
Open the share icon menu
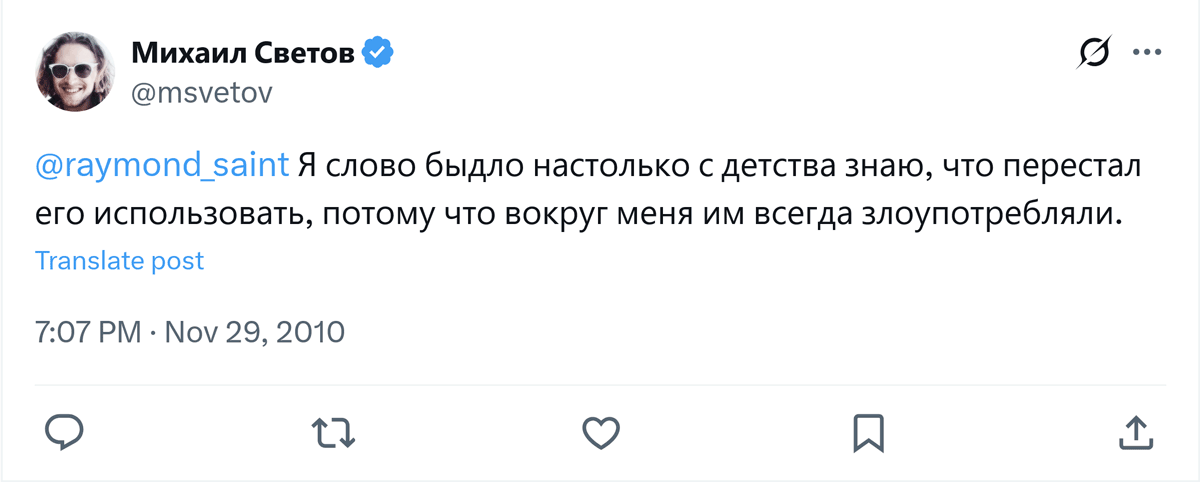point(1134,432)
